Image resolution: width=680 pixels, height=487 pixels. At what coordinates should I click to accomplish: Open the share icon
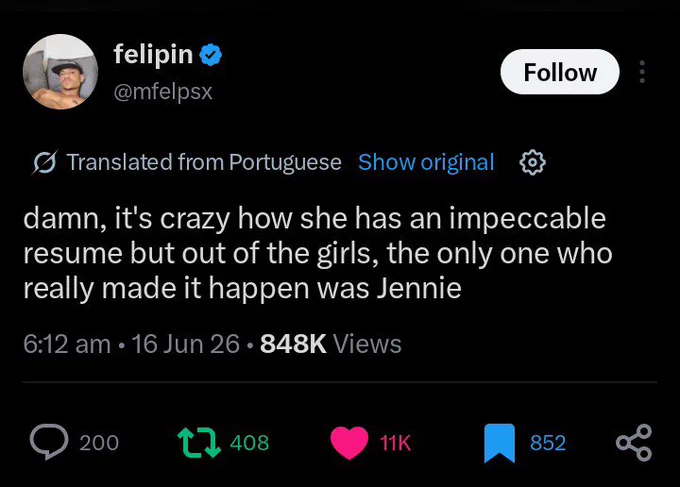[634, 442]
